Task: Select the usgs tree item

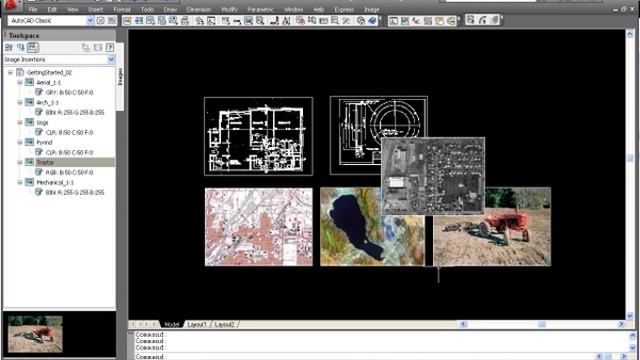Action: [x=42, y=122]
